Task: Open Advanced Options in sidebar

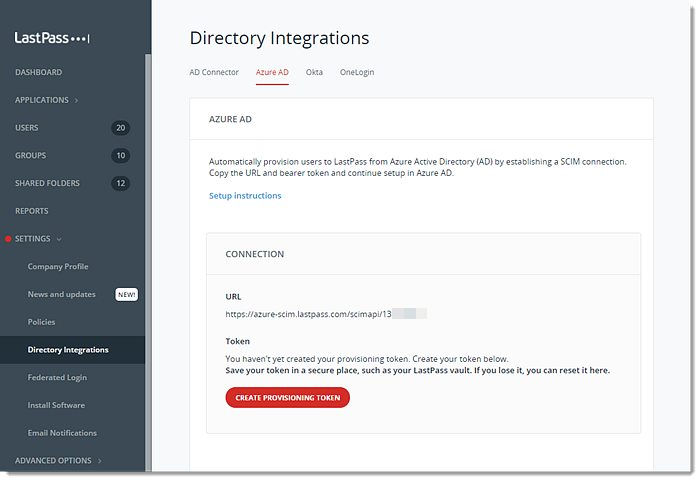Action: click(x=53, y=461)
